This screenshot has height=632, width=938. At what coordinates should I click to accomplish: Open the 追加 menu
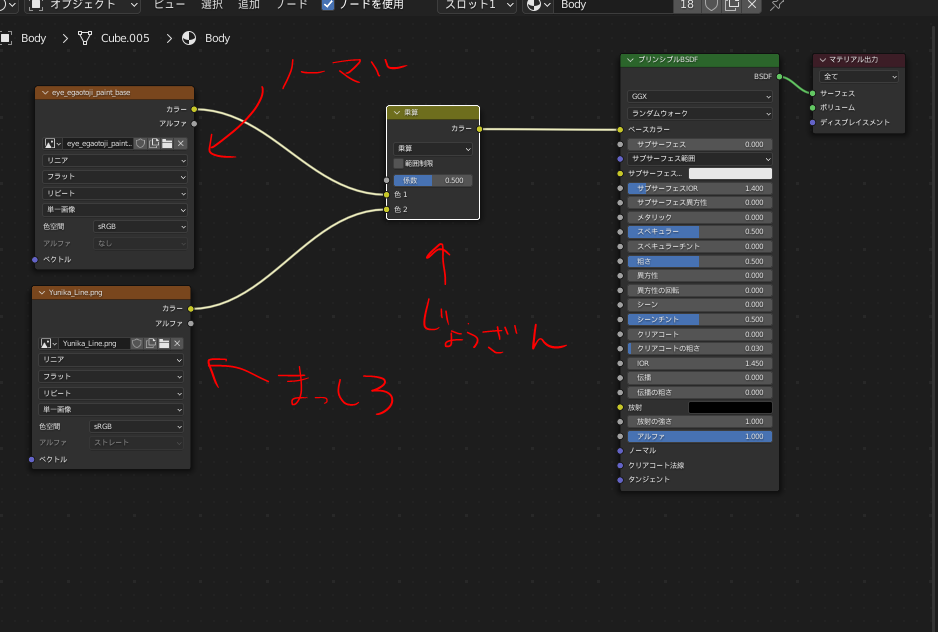(x=248, y=5)
